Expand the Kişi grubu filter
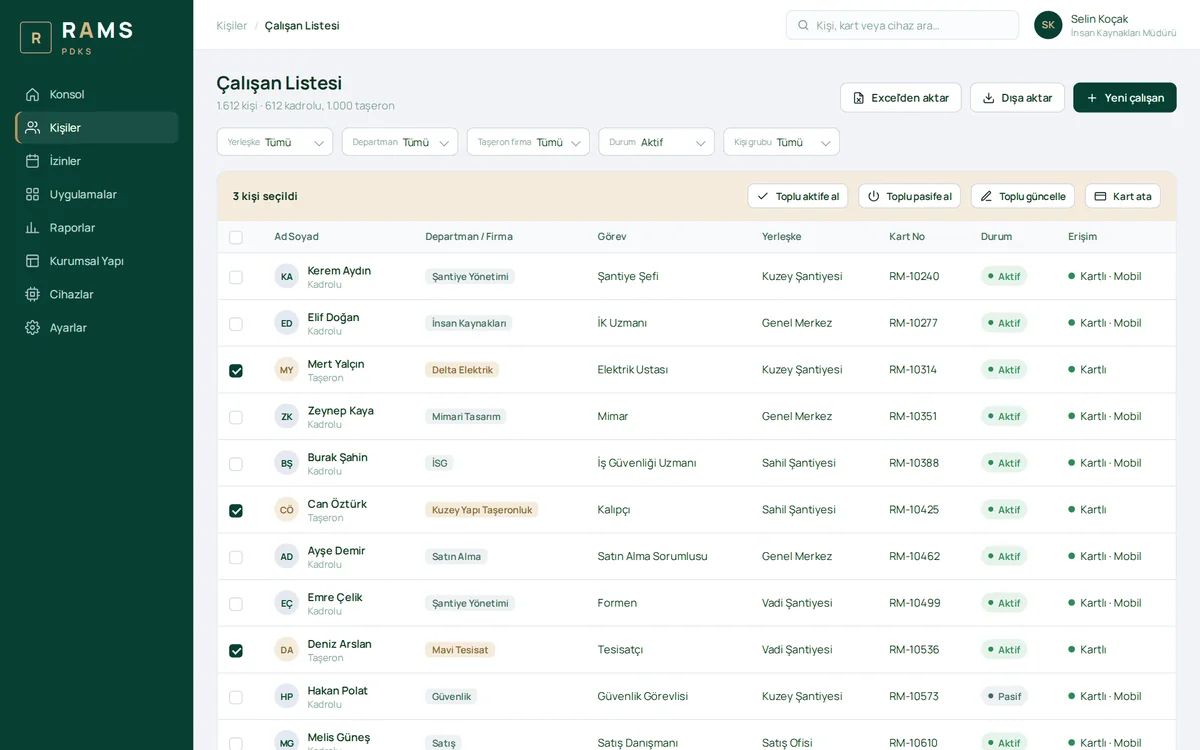 (x=782, y=142)
